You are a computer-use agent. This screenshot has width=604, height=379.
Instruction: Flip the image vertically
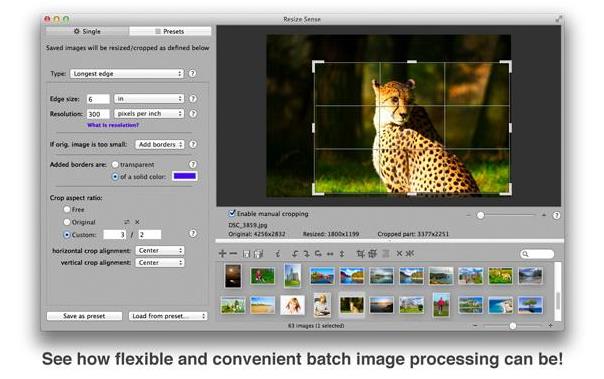[342, 254]
